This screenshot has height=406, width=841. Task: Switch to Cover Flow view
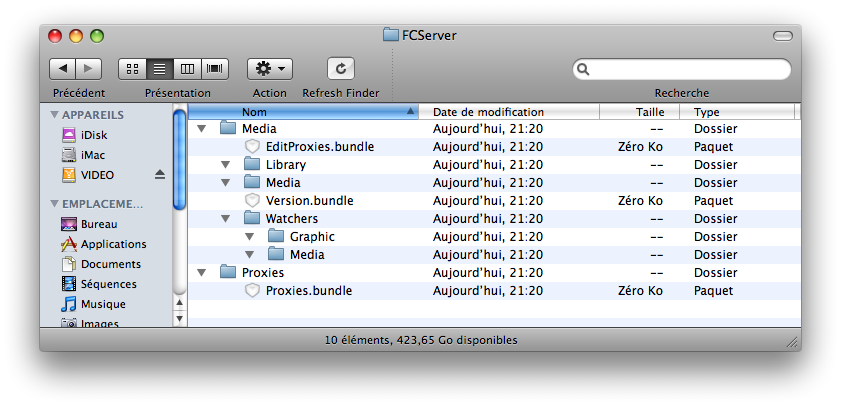coord(215,69)
